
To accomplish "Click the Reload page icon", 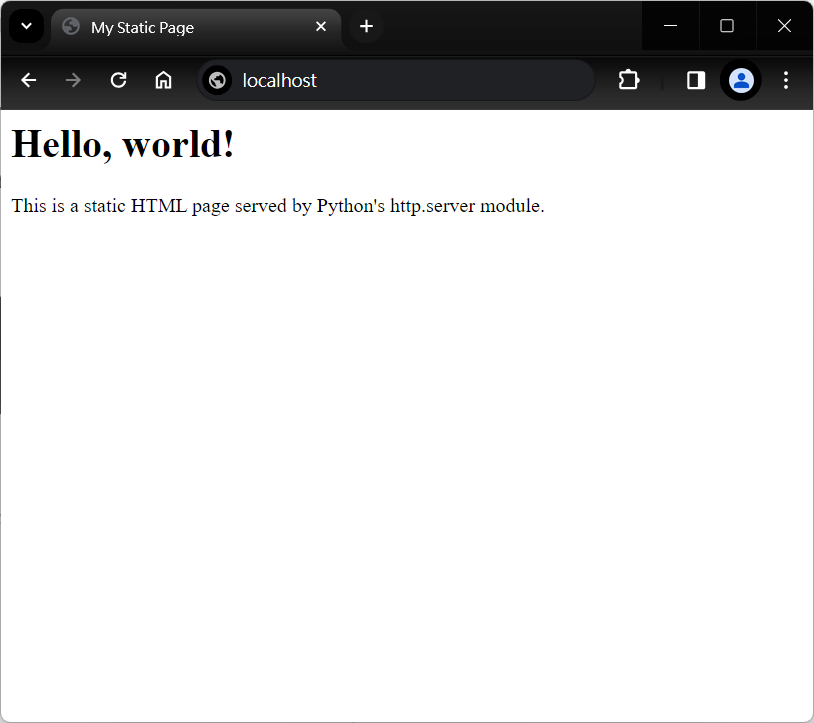I will click(x=118, y=80).
